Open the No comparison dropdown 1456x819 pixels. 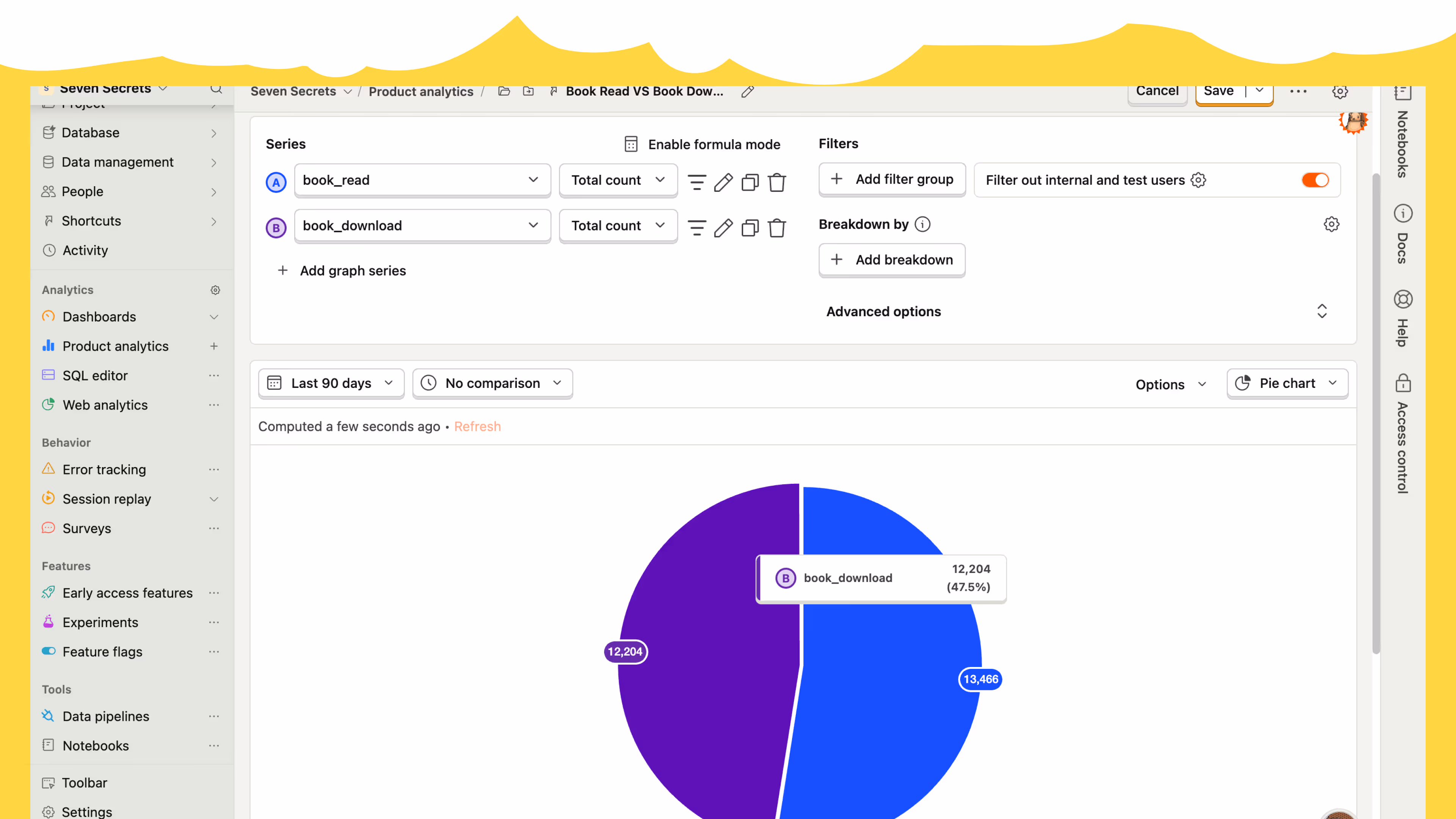point(492,383)
